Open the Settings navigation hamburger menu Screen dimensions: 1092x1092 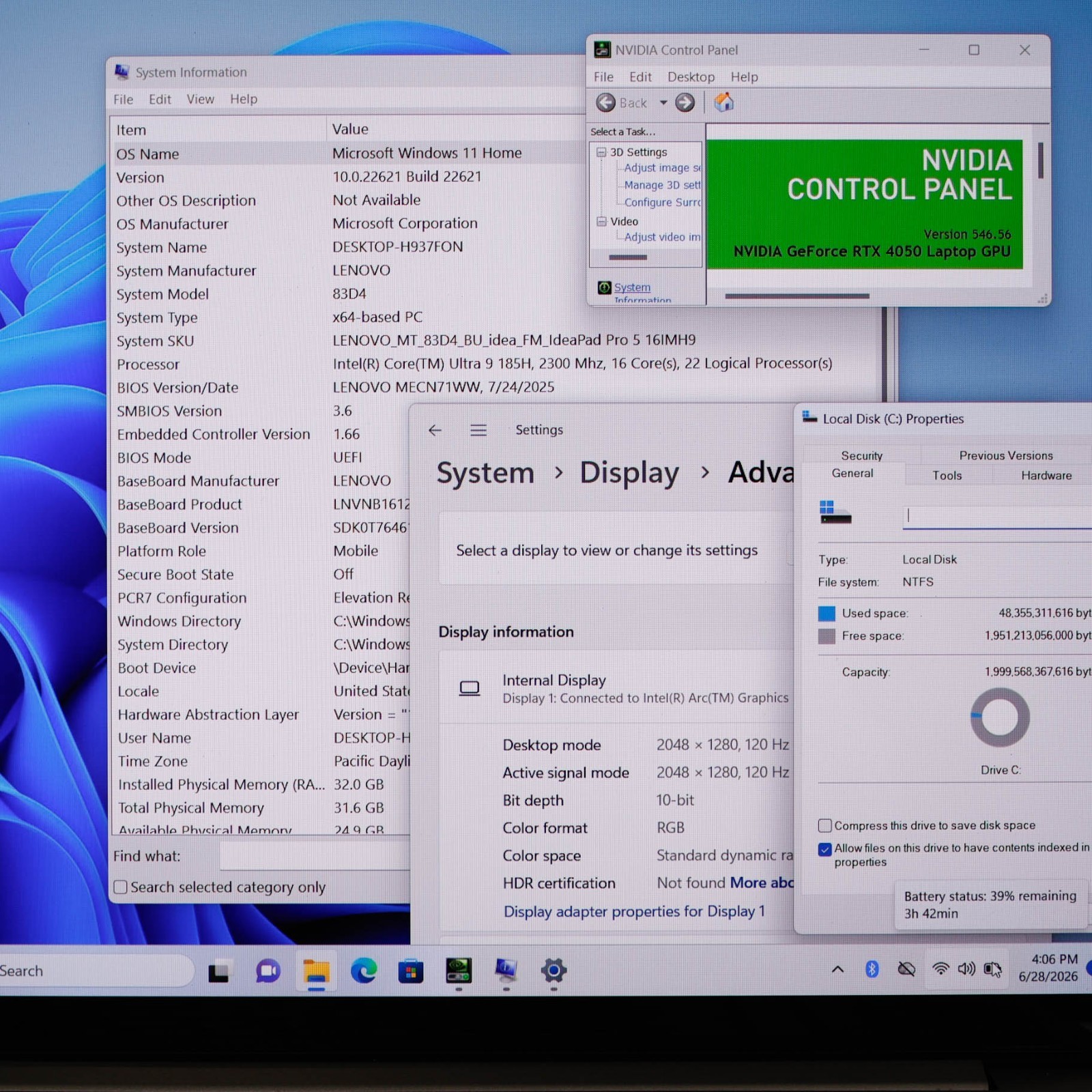[478, 430]
